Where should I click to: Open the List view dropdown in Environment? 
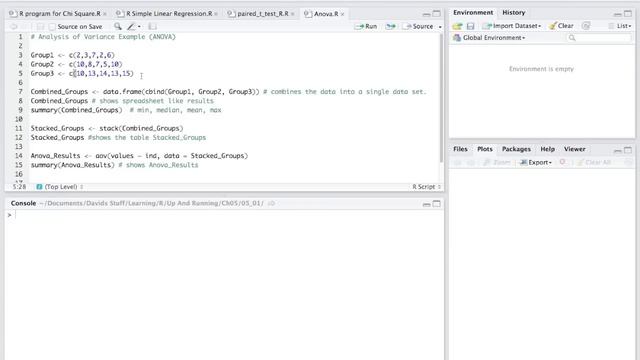(x=620, y=26)
